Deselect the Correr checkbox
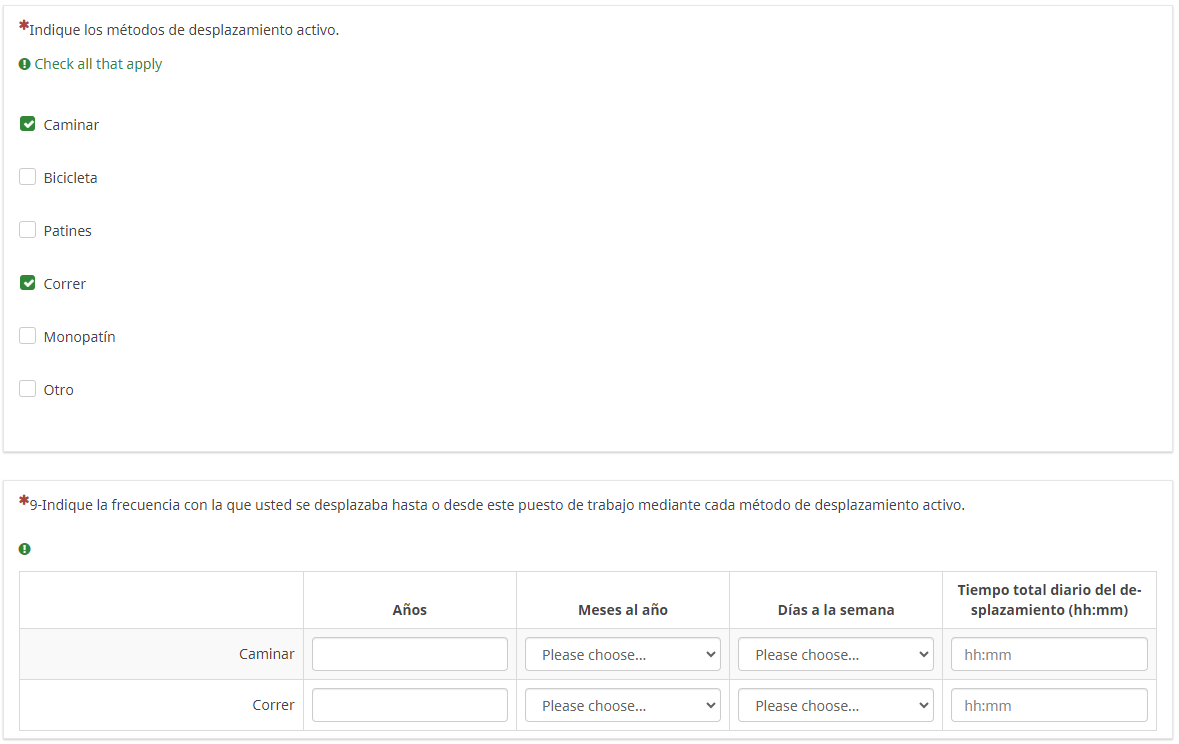Image resolution: width=1179 pixels, height=744 pixels. click(x=28, y=284)
